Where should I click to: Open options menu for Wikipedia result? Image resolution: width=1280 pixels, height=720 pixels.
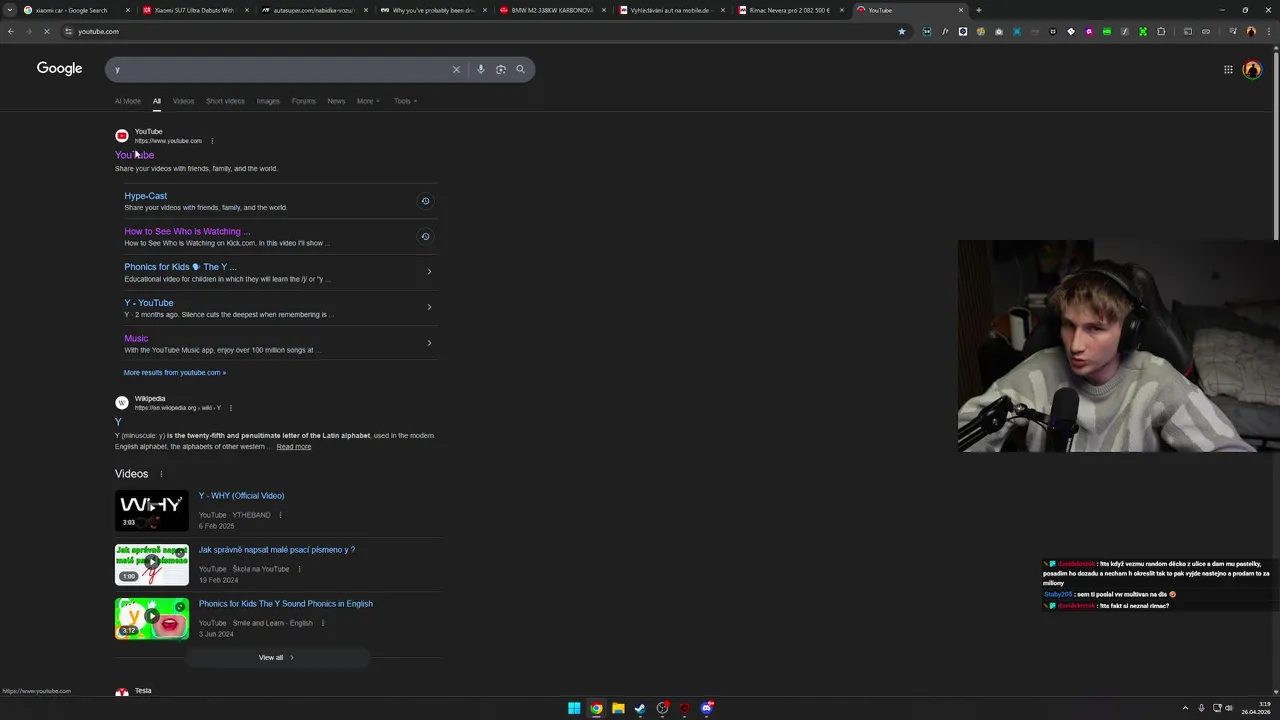coord(230,408)
